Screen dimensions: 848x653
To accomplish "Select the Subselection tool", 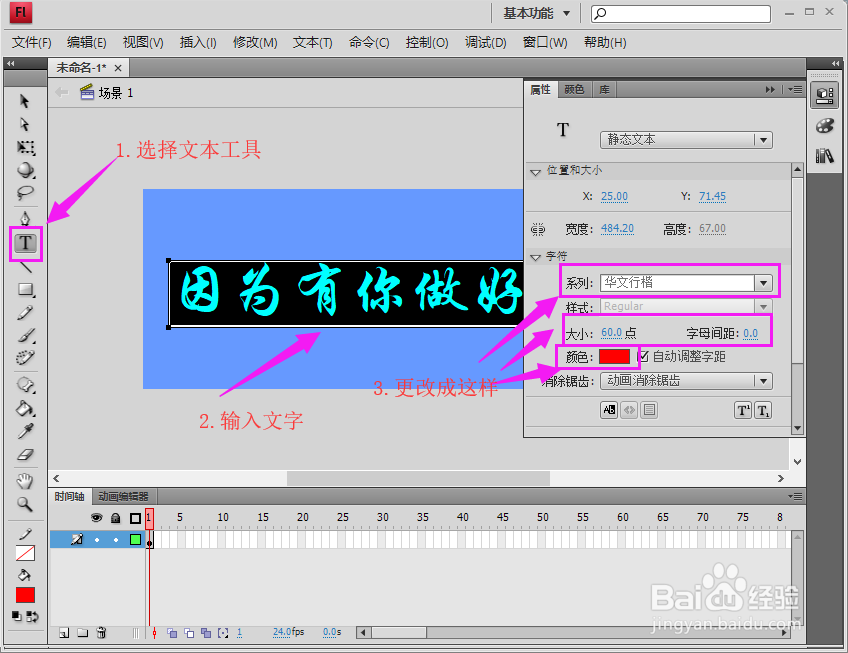I will pyautogui.click(x=24, y=124).
